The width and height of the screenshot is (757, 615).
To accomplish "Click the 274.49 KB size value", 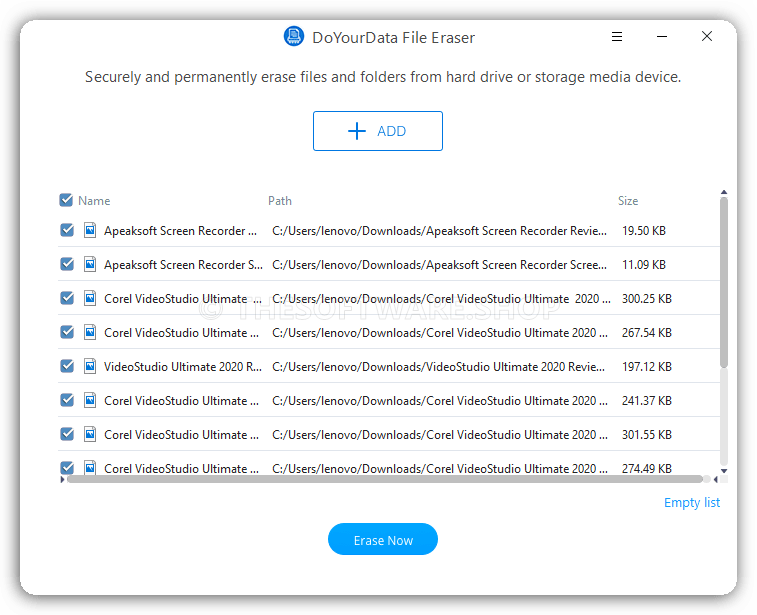I will 646,468.
